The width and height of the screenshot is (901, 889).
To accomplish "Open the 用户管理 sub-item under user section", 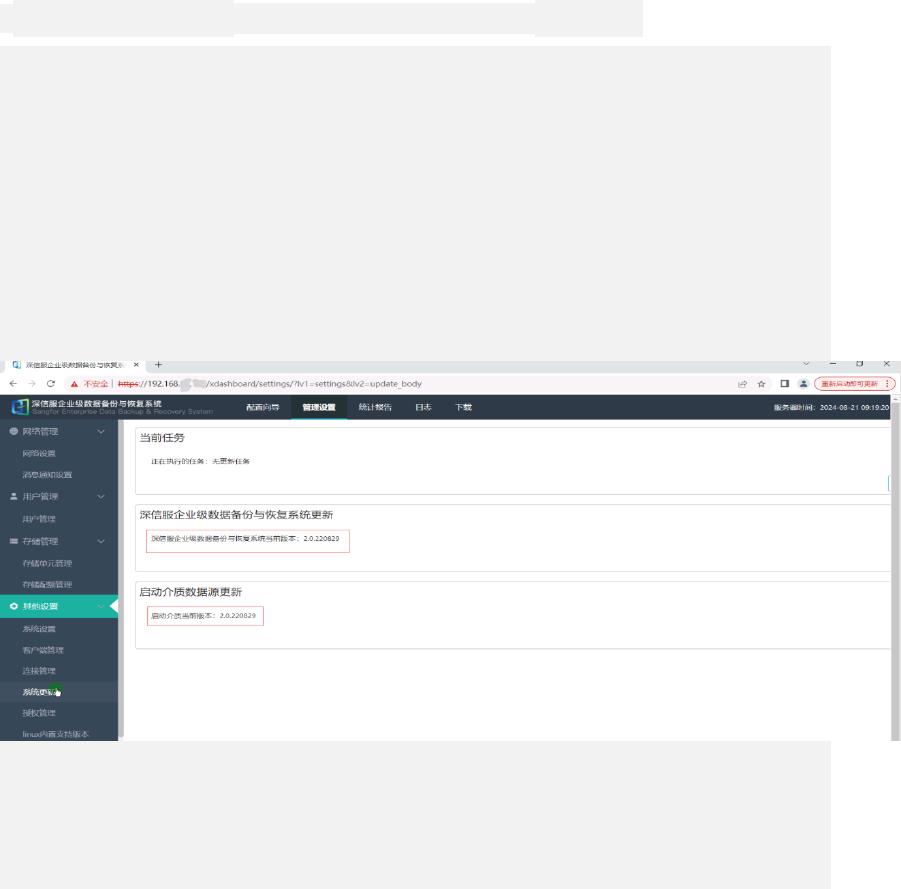I will click(39, 519).
